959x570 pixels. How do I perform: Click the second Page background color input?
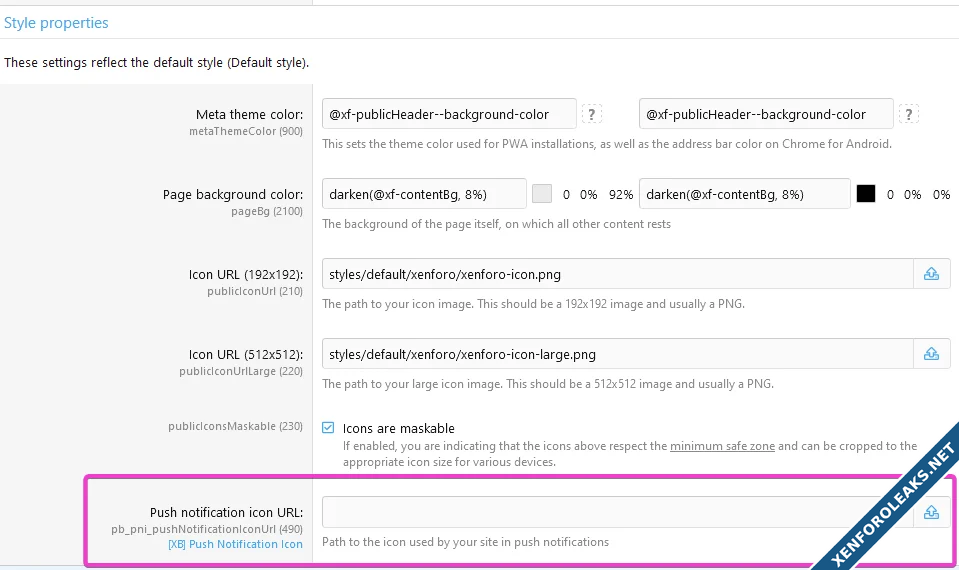744,194
